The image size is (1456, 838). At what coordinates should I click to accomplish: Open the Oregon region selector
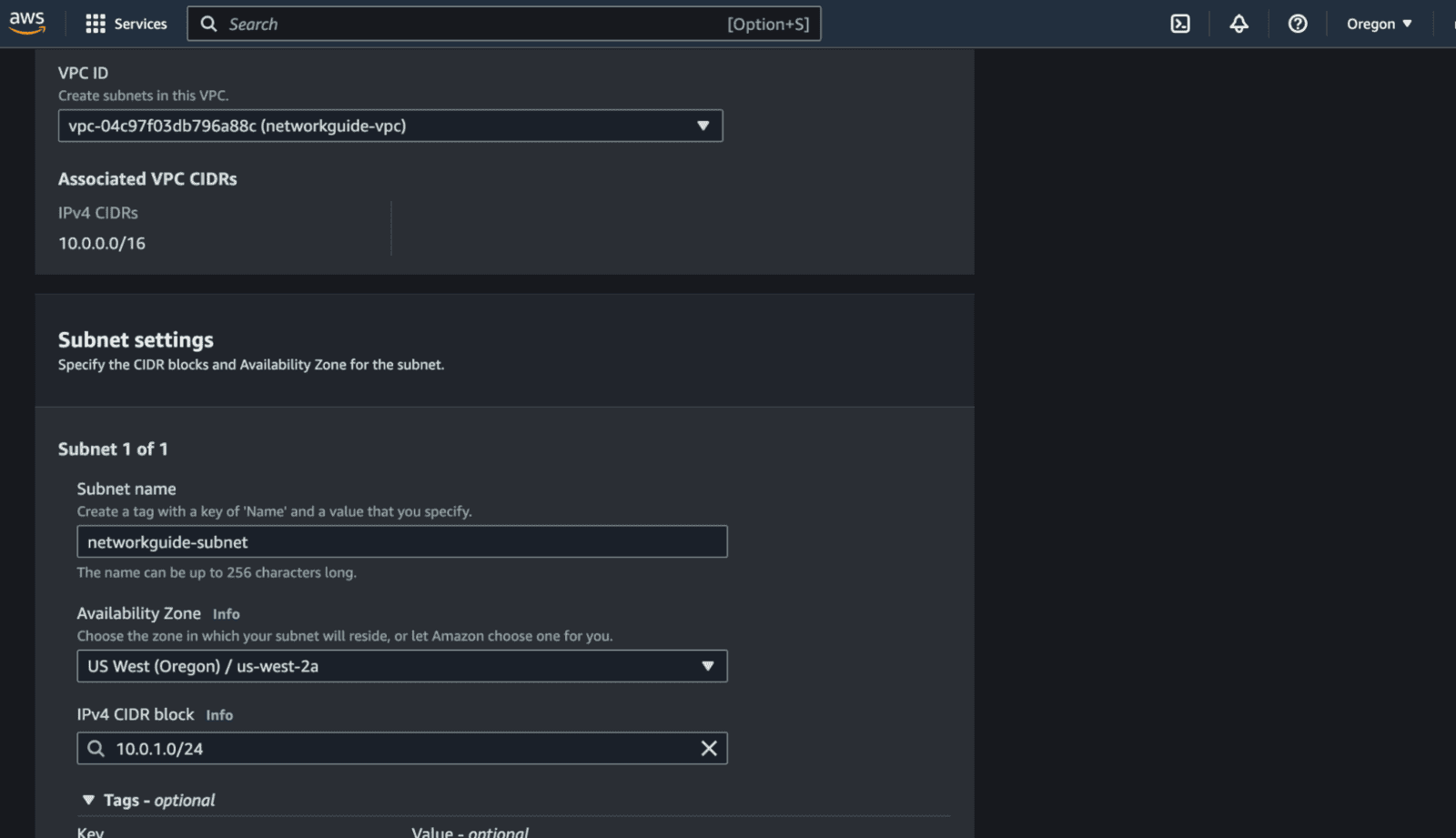point(1379,24)
